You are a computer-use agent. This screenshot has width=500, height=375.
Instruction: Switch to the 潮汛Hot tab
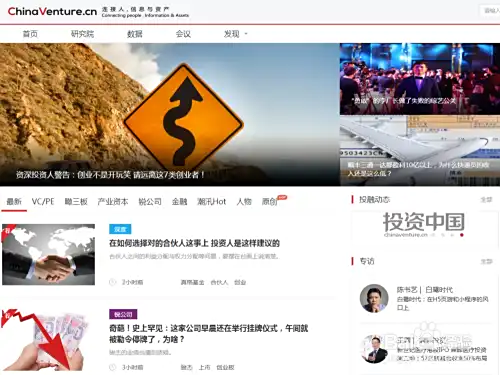click(211, 202)
